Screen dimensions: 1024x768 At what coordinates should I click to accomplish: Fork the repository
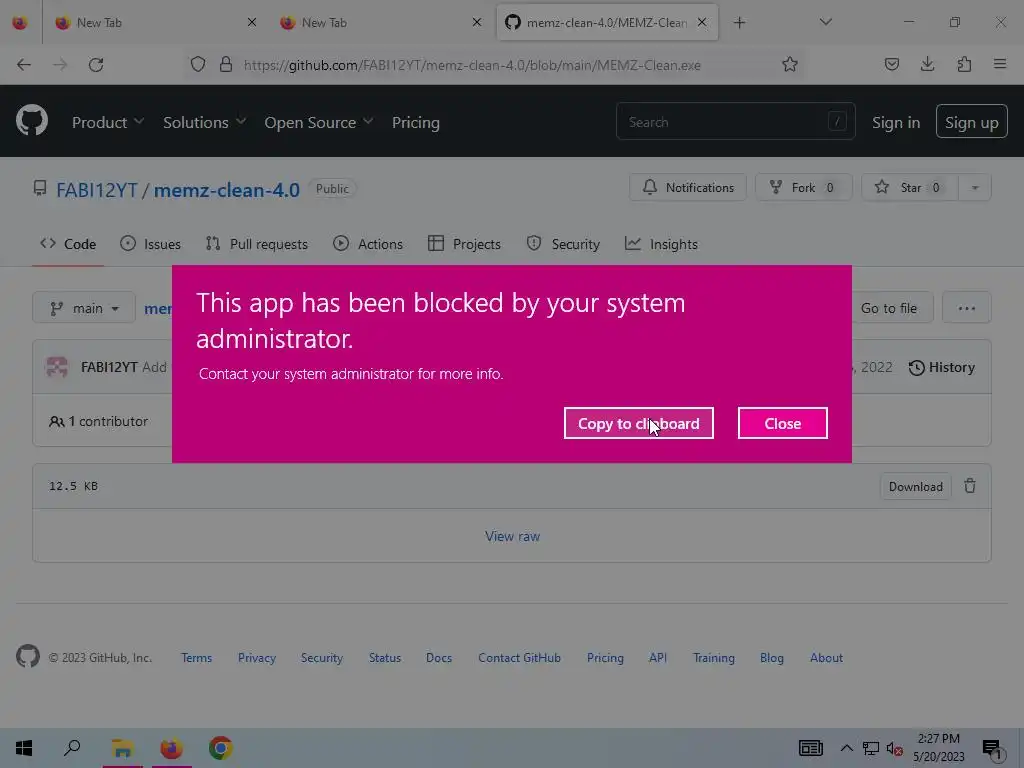[803, 187]
